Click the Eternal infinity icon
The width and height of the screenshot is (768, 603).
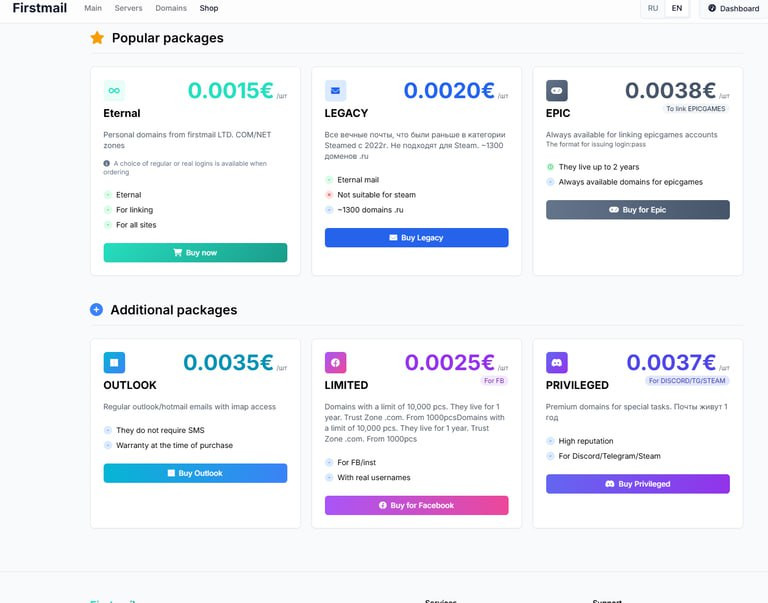tap(114, 91)
